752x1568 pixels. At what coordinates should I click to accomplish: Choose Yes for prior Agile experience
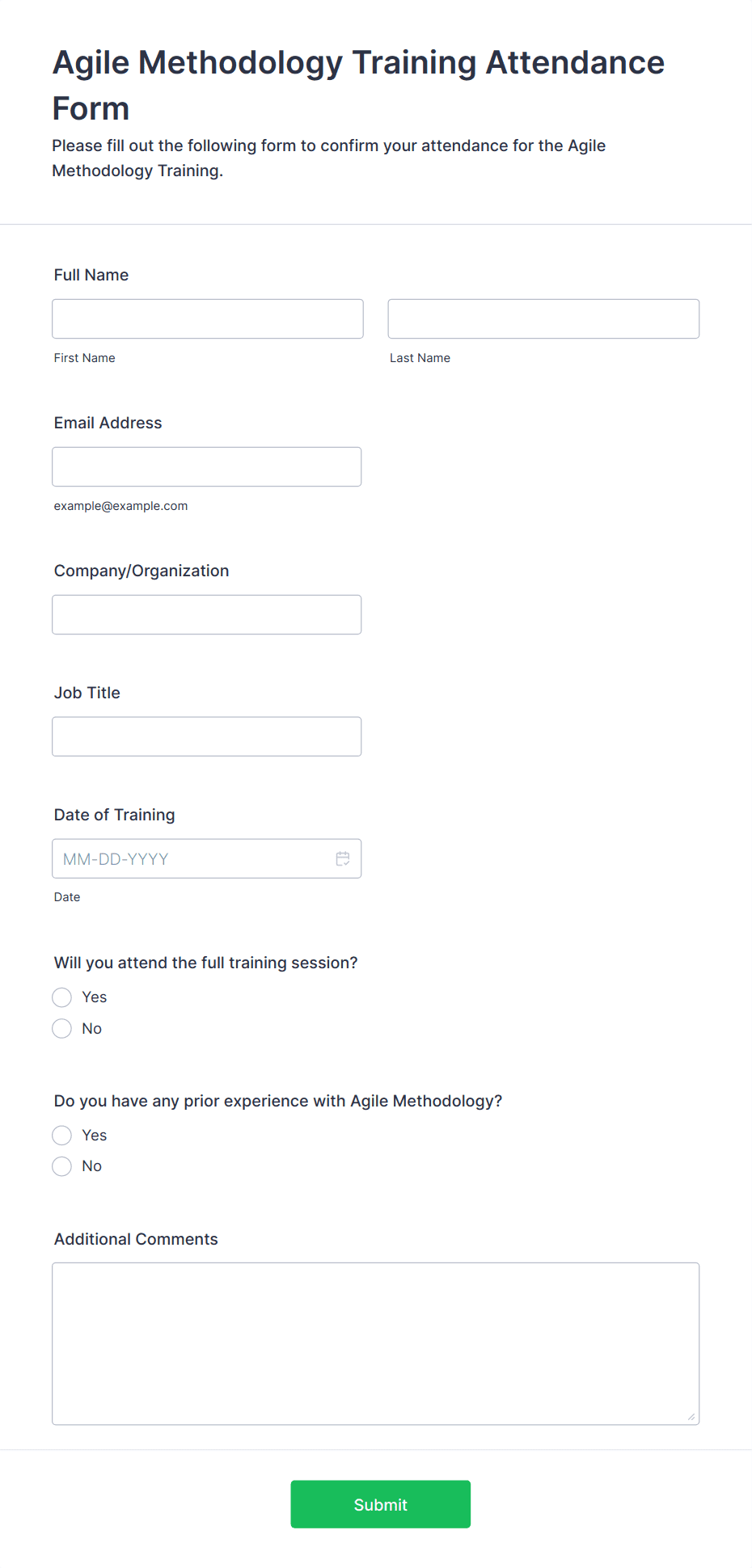point(62,1136)
